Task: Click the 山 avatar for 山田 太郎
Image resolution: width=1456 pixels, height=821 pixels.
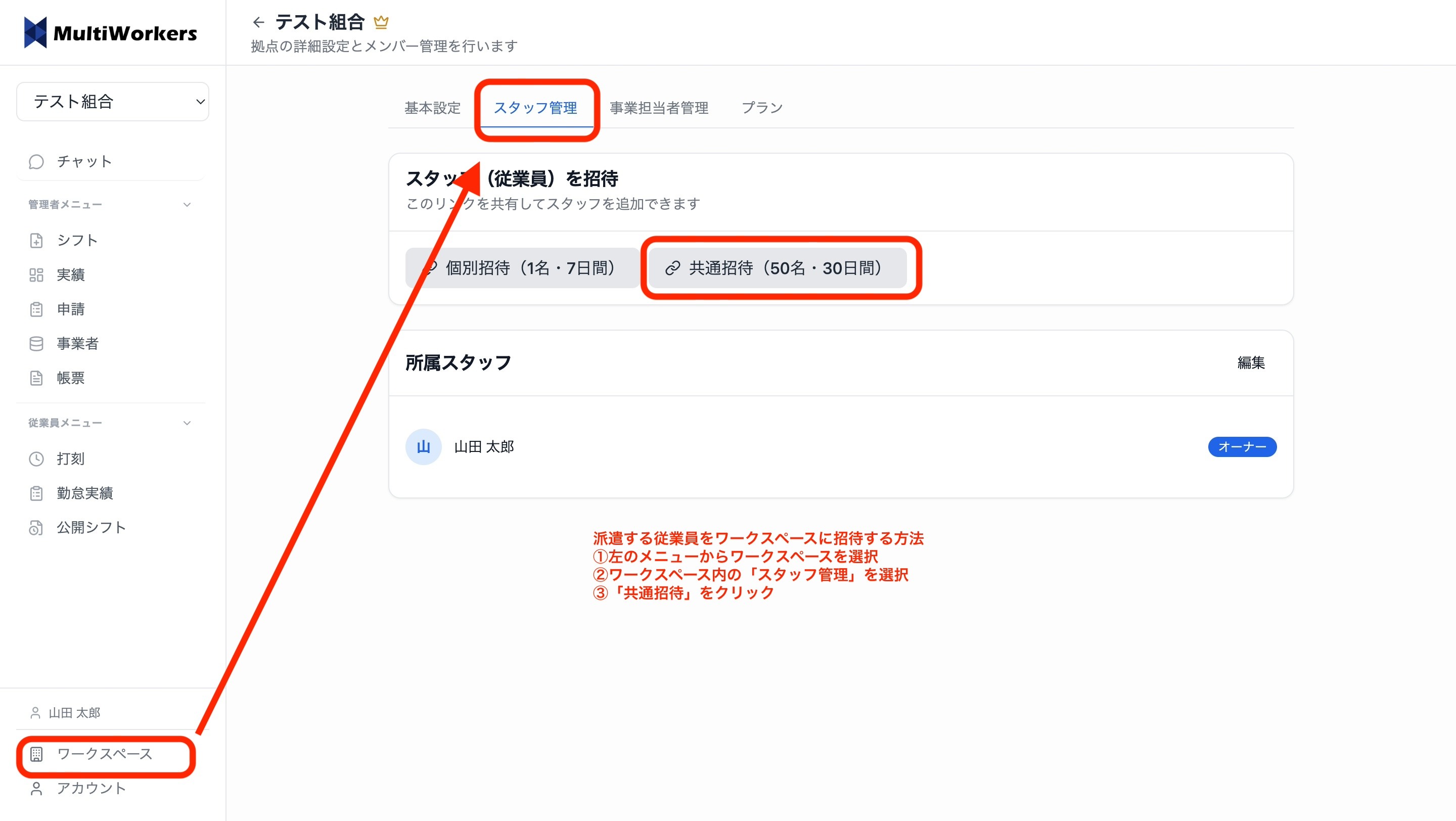Action: pos(423,447)
